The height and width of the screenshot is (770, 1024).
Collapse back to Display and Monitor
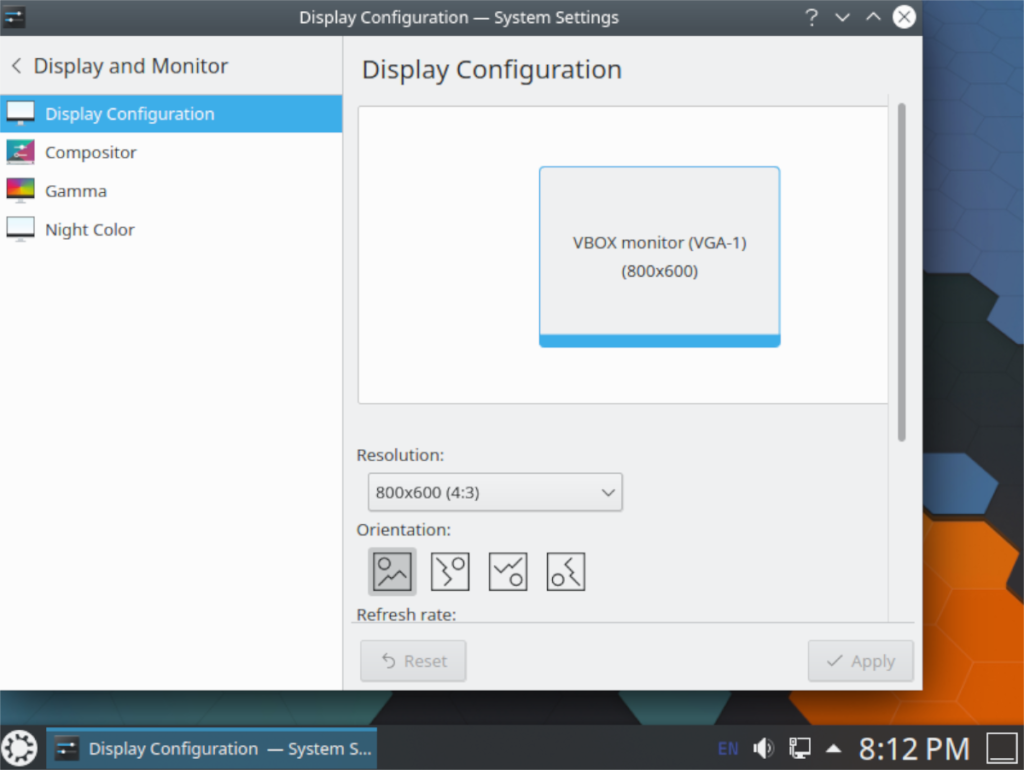tap(18, 65)
